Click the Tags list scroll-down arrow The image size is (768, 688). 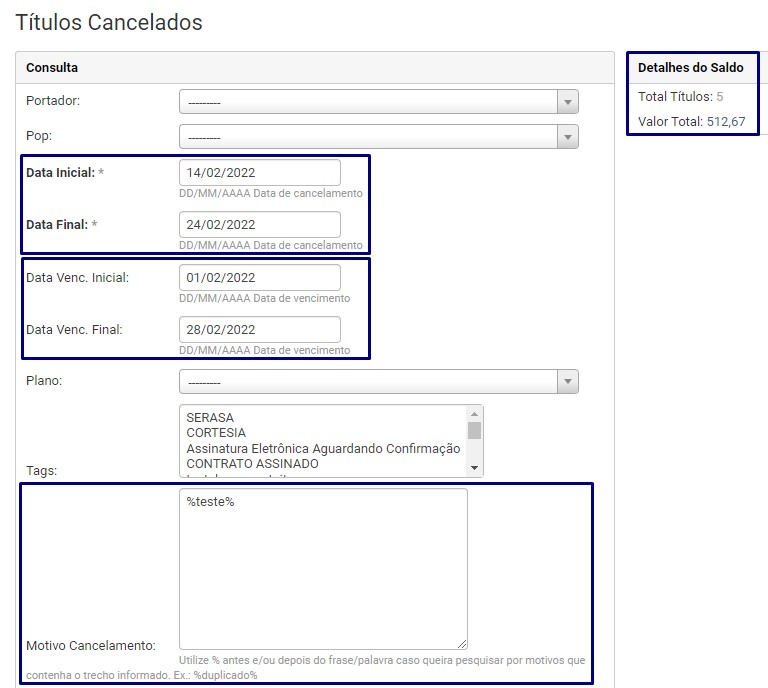tap(475, 469)
